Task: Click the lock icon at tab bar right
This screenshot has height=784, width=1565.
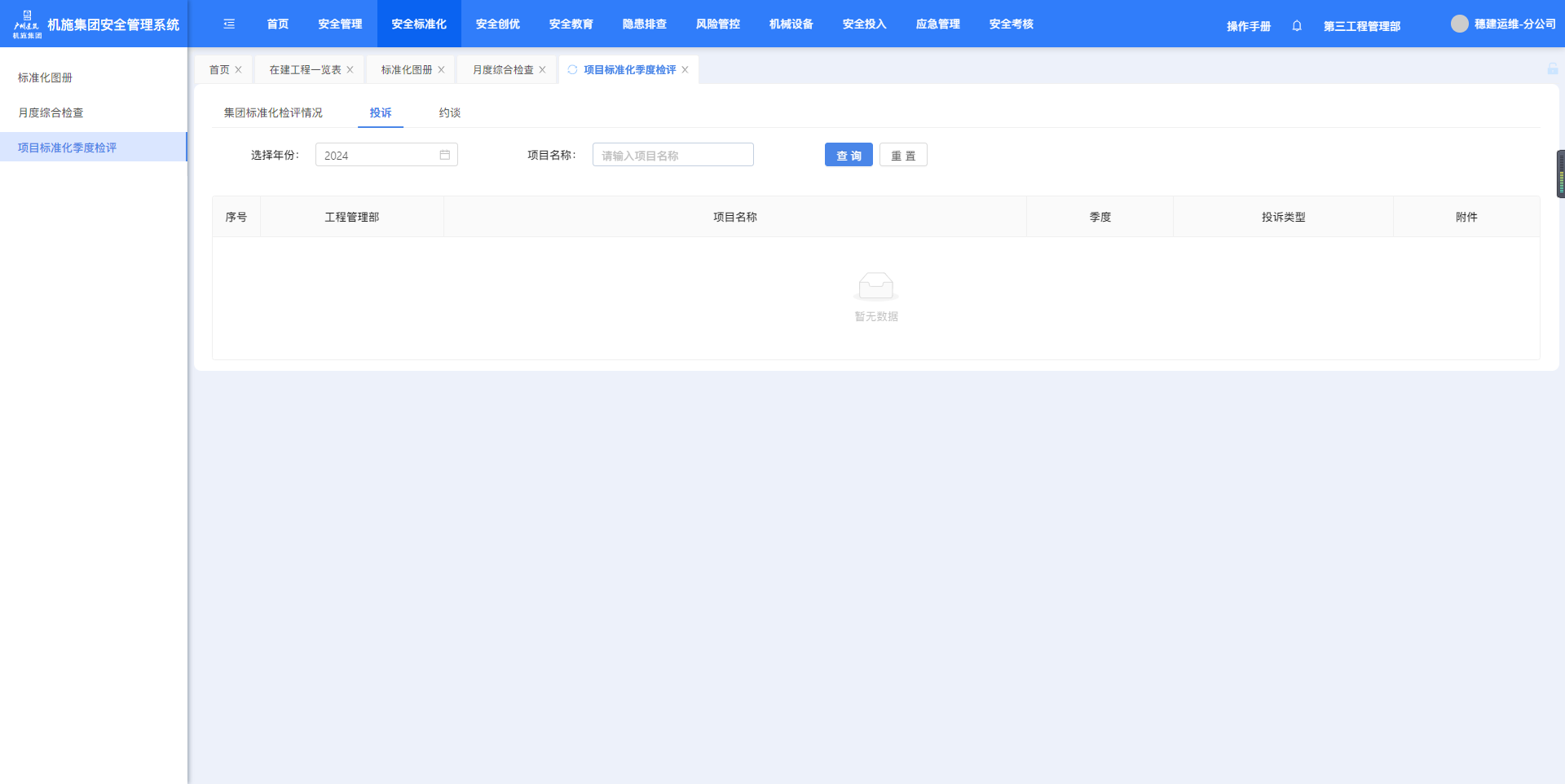Action: point(1553,69)
